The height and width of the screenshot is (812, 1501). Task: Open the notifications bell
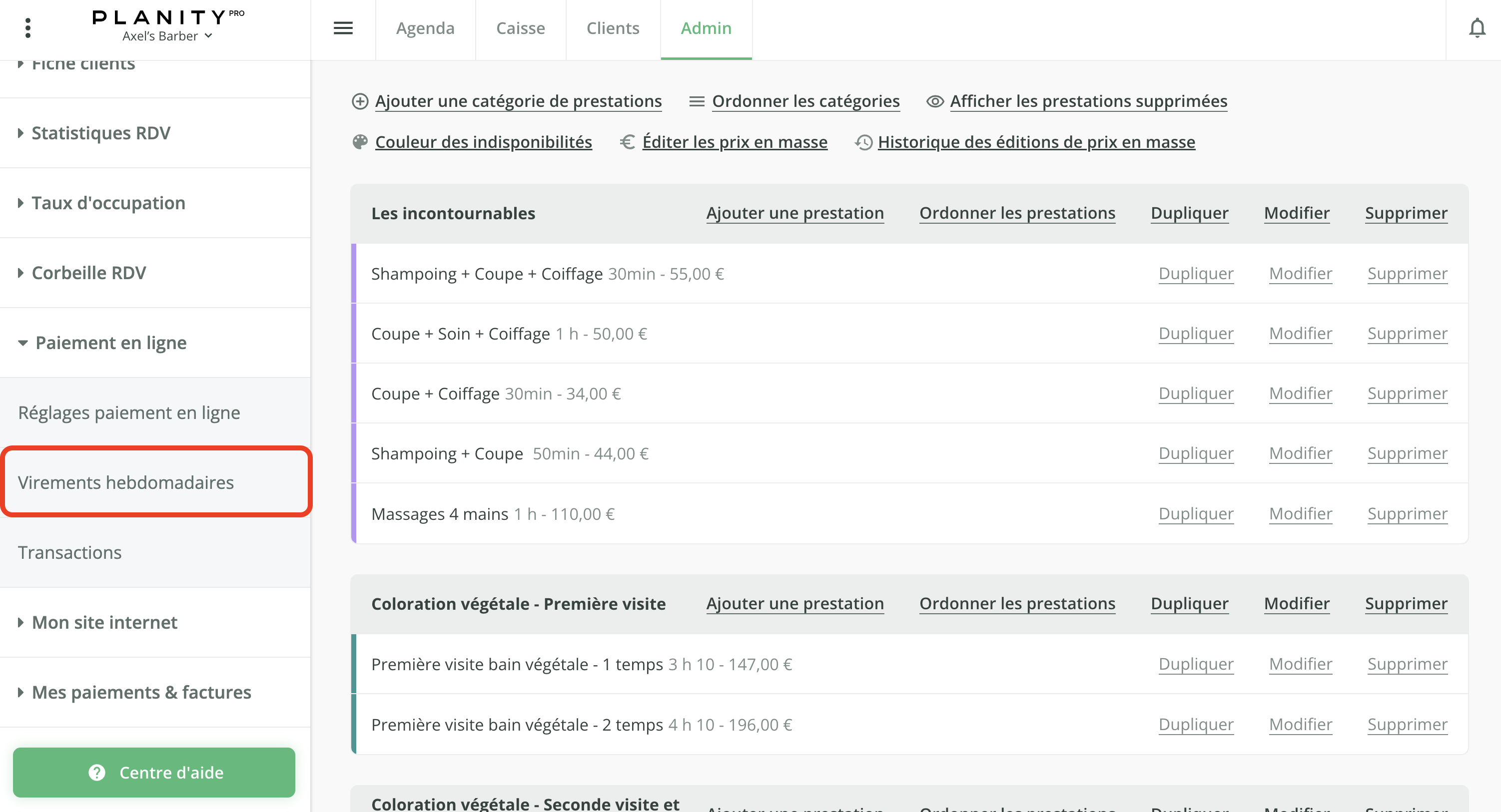[1477, 27]
